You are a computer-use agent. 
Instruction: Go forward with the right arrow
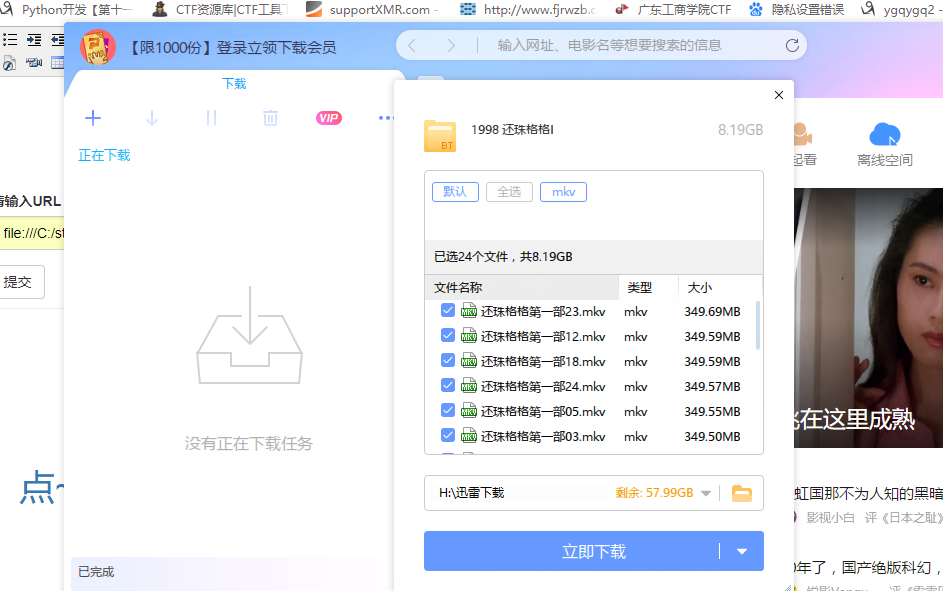pyautogui.click(x=451, y=46)
